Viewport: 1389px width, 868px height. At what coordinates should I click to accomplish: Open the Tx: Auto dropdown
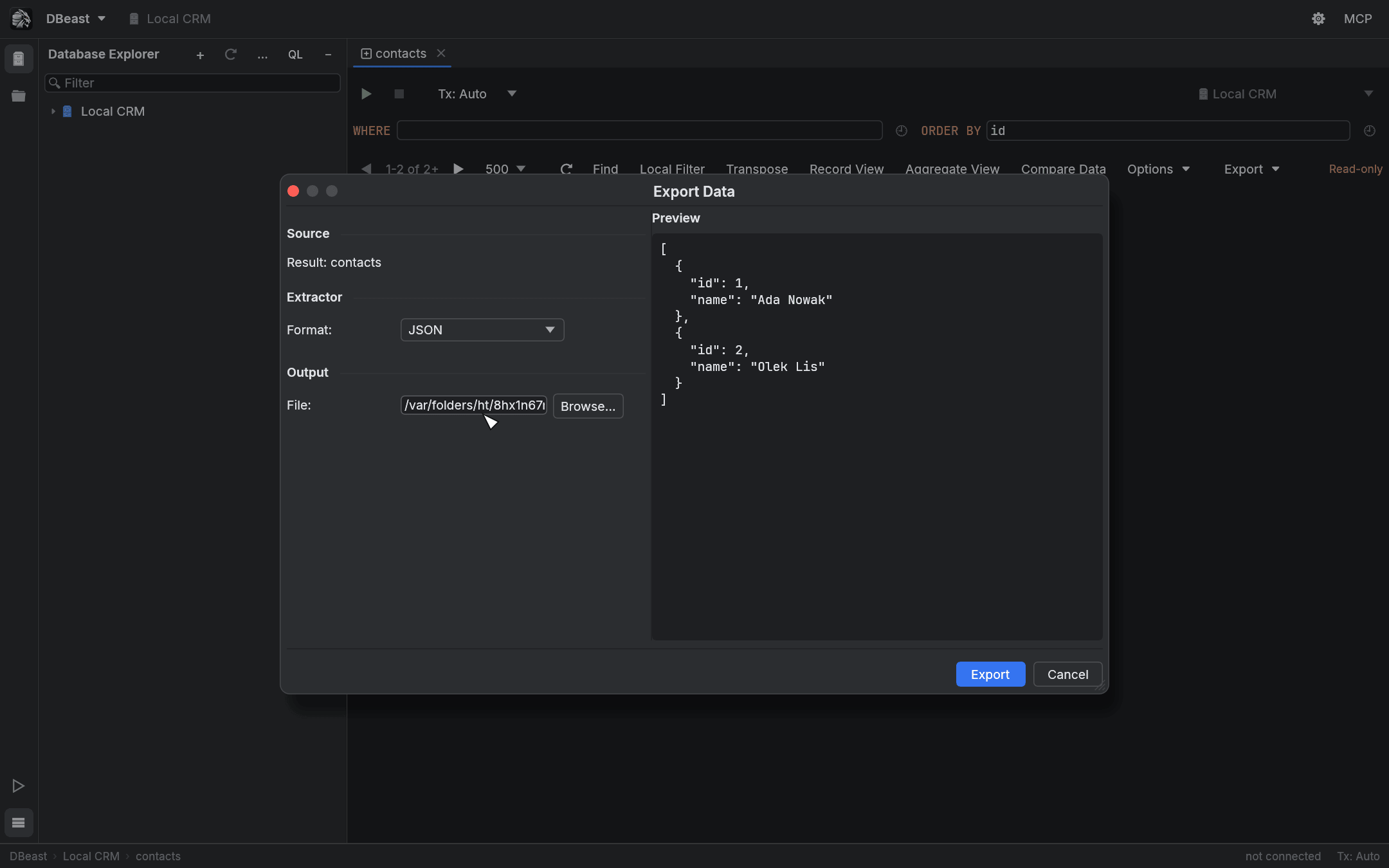(x=477, y=94)
